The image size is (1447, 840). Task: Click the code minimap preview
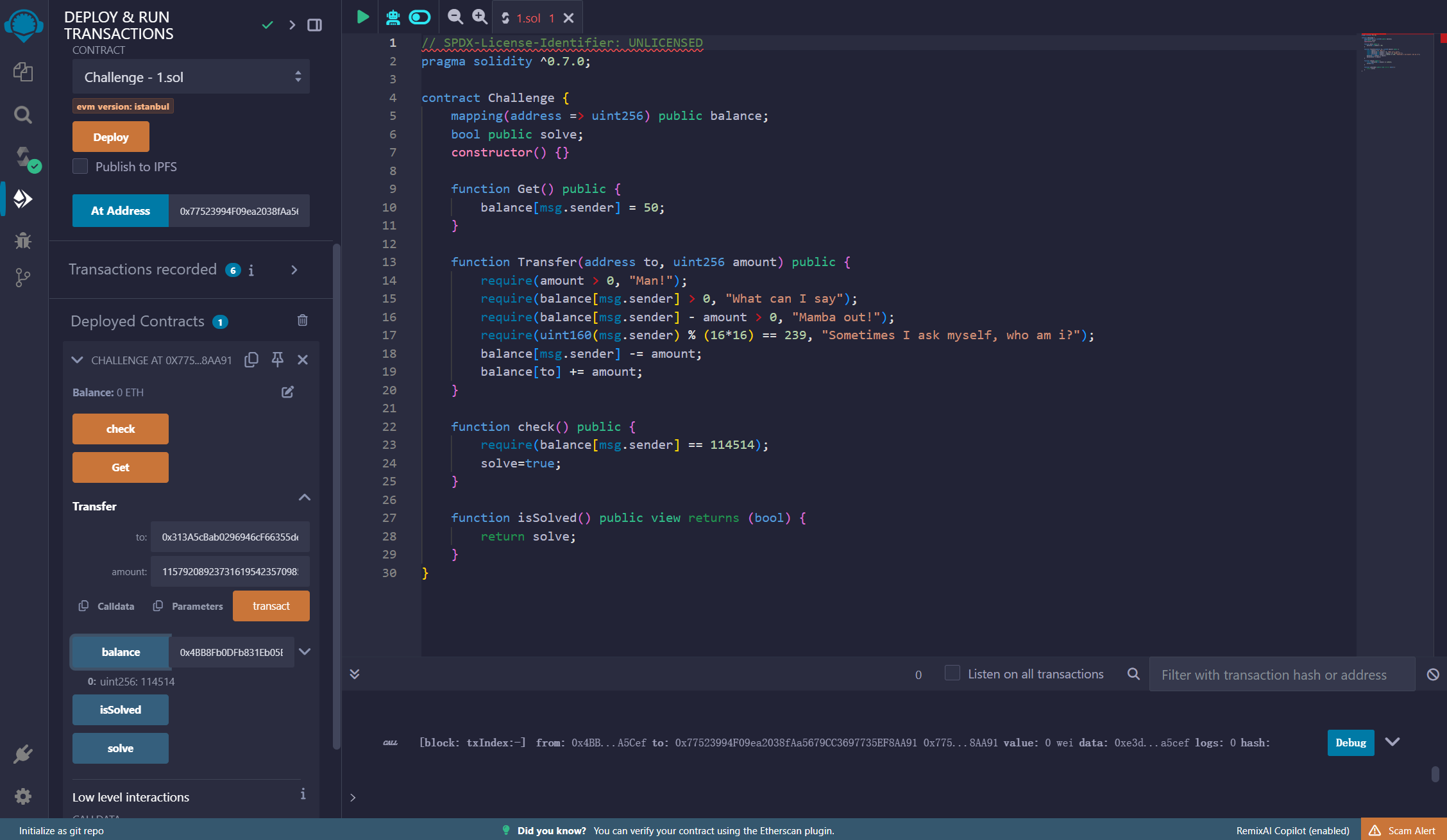coord(1395,53)
